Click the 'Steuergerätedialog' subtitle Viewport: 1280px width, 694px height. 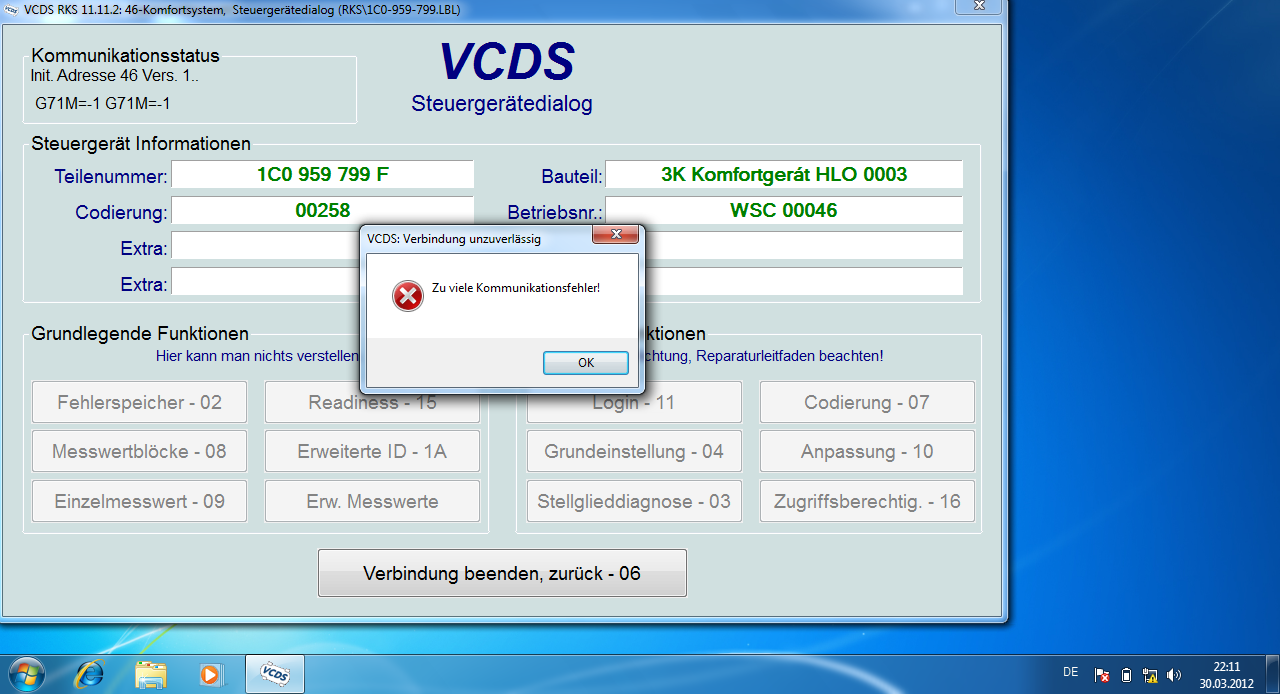[x=502, y=103]
